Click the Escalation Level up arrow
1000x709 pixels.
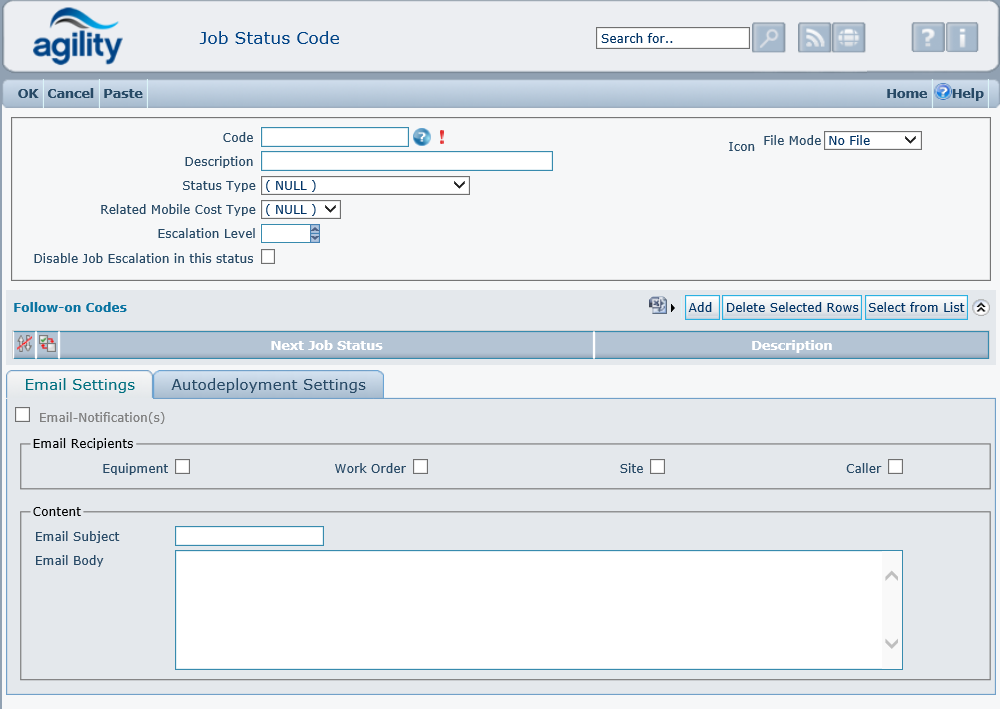coord(315,229)
